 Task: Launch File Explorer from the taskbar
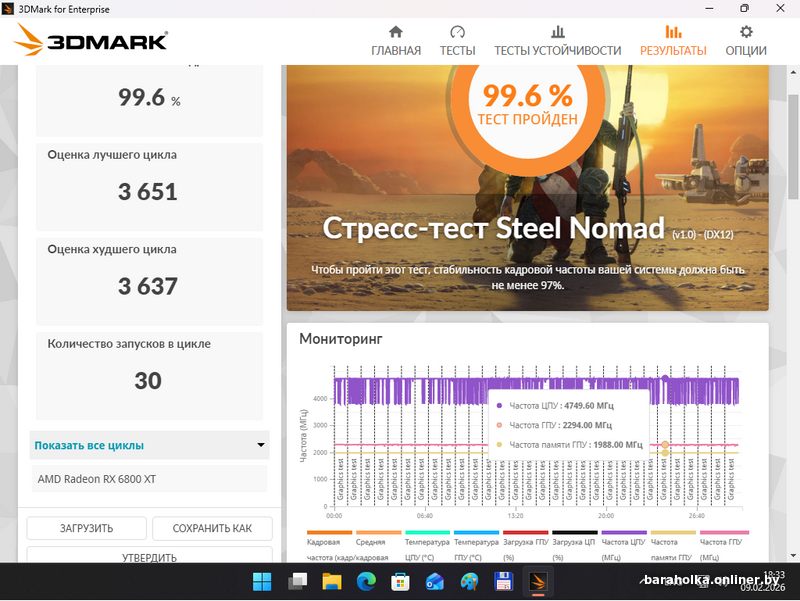(332, 582)
